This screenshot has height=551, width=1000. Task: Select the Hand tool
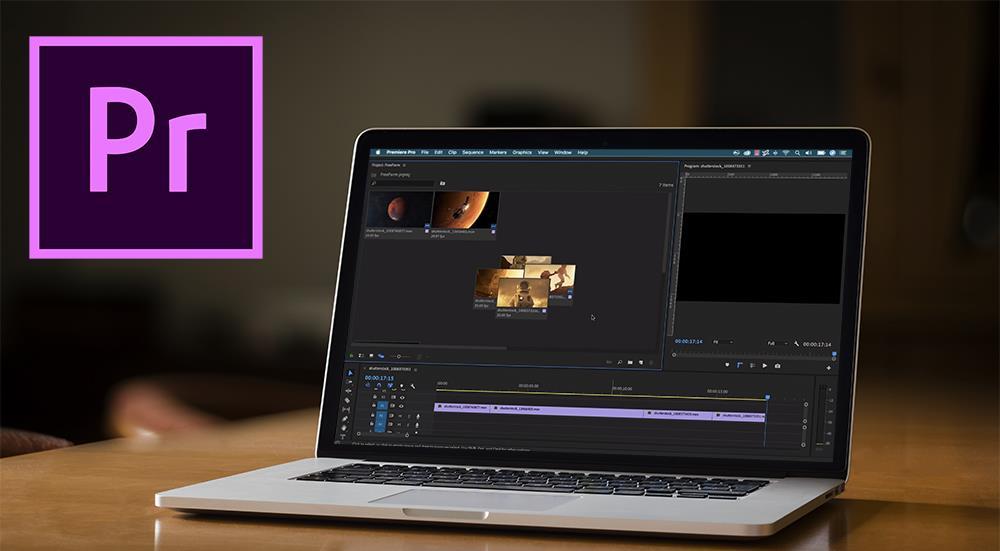344,428
